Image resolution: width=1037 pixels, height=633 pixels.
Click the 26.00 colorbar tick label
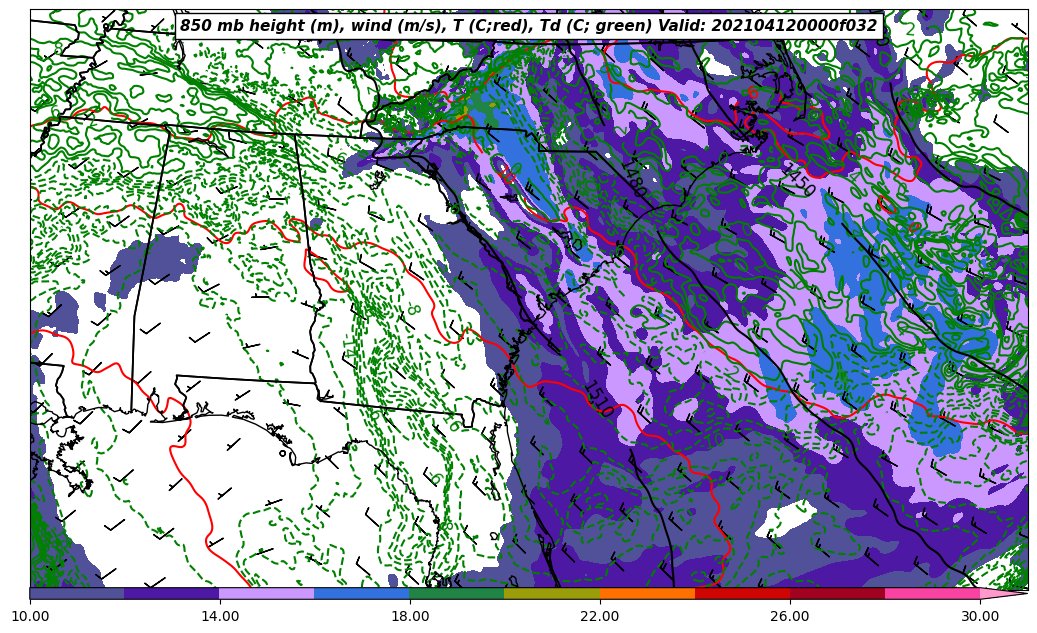[790, 616]
